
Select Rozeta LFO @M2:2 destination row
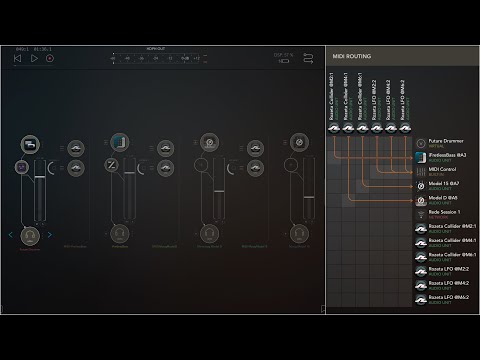tap(446, 271)
